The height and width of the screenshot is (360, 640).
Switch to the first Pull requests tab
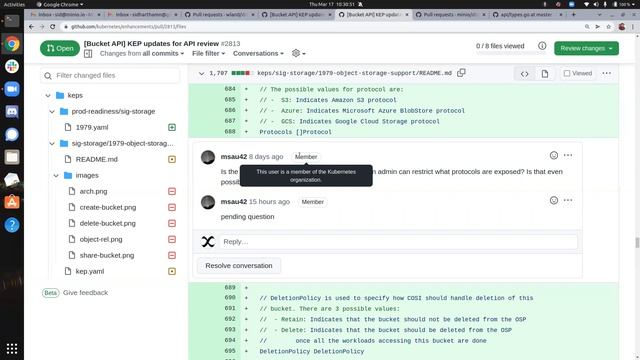[219, 15]
